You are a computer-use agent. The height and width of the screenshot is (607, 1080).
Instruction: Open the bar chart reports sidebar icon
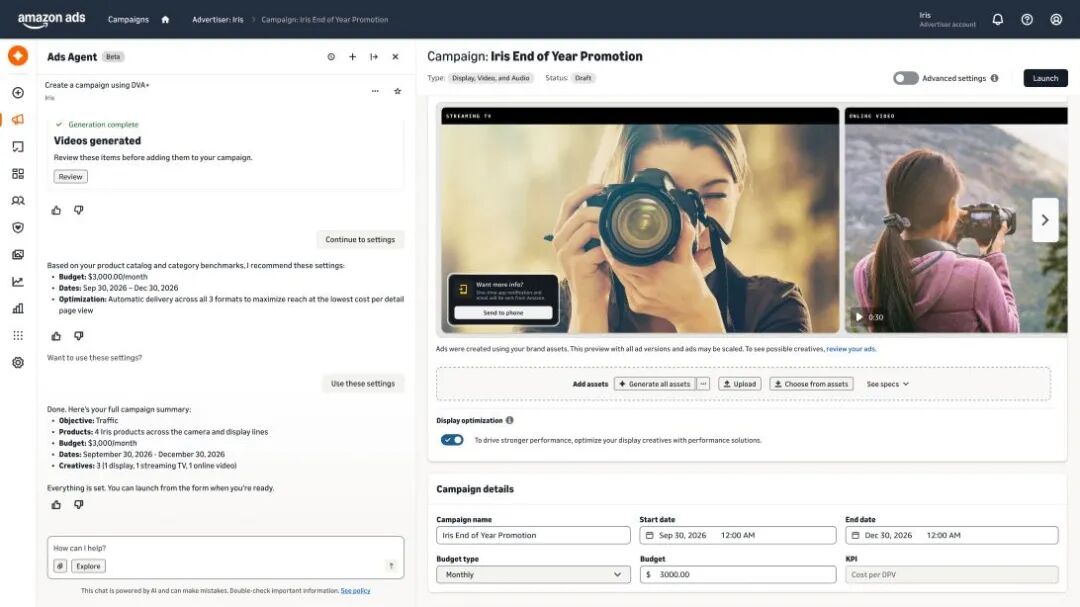[x=18, y=308]
